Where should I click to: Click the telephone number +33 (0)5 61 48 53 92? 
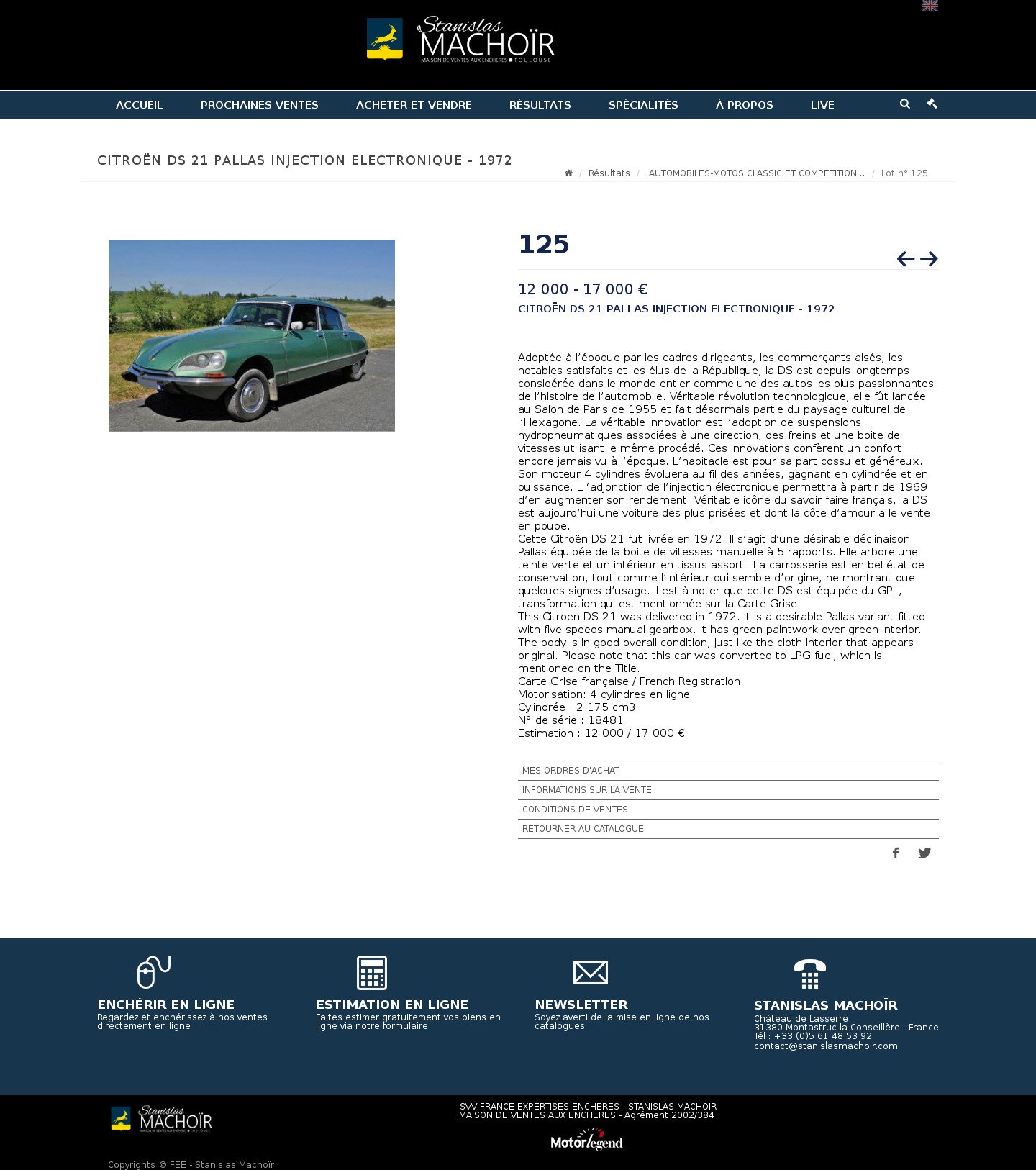(823, 1037)
